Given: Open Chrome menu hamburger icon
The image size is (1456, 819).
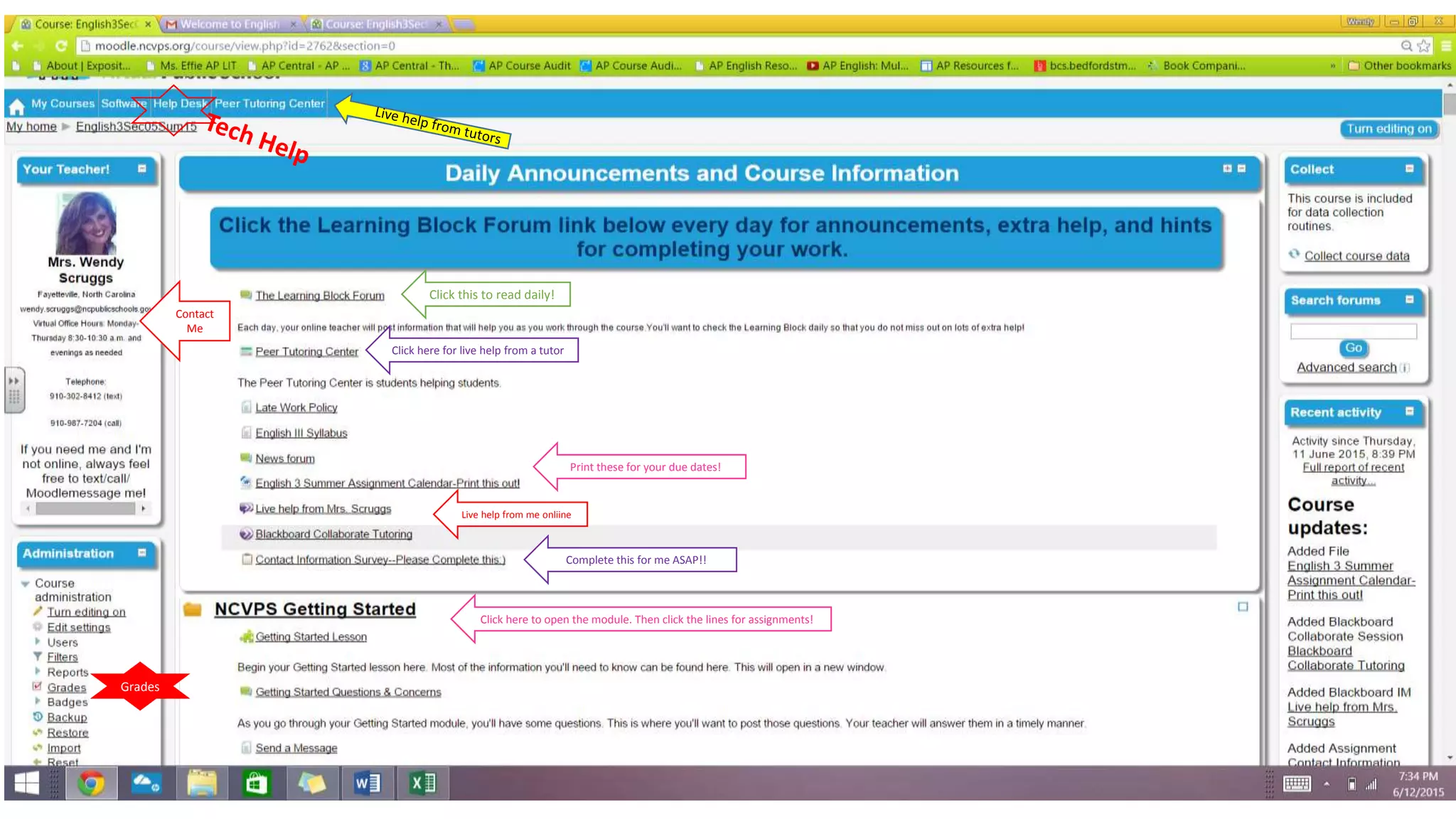Looking at the screenshot, I should 1445,46.
